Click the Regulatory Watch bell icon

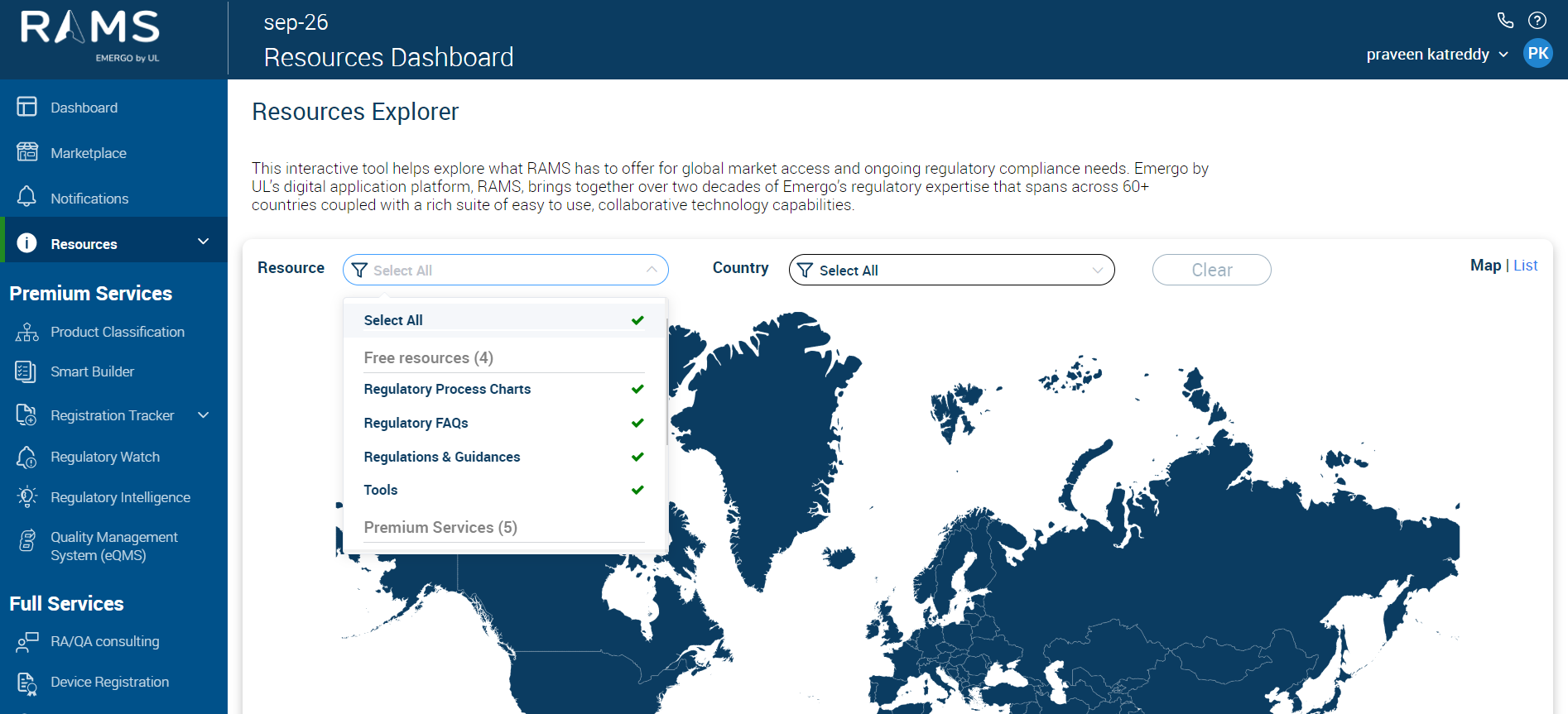pyautogui.click(x=26, y=457)
